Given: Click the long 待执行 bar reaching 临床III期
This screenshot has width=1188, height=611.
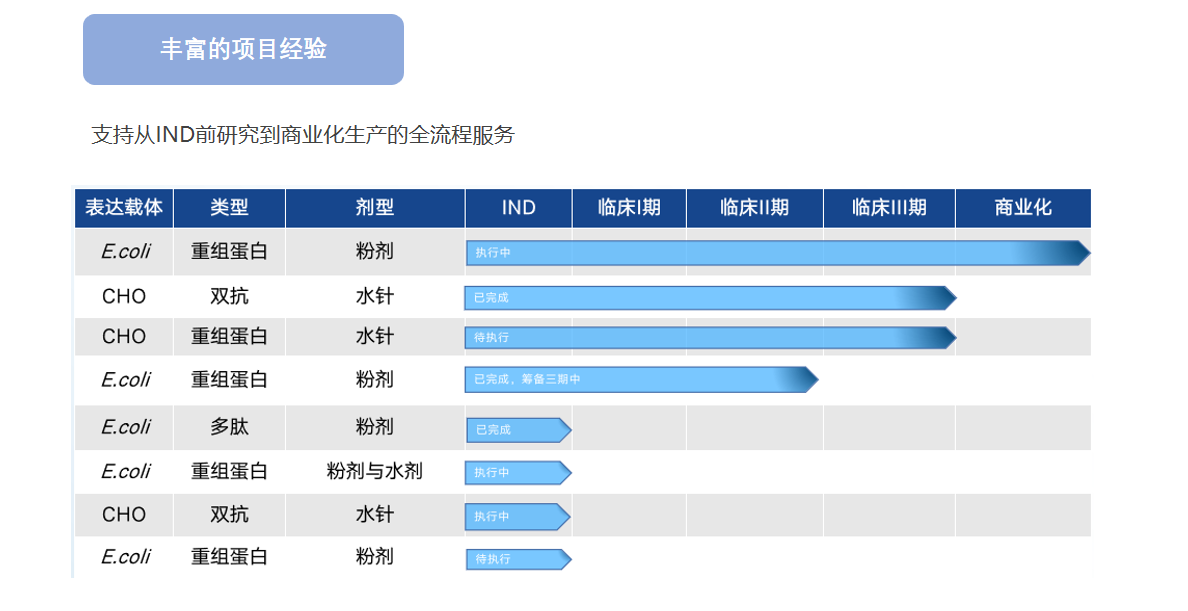Looking at the screenshot, I should [x=708, y=338].
